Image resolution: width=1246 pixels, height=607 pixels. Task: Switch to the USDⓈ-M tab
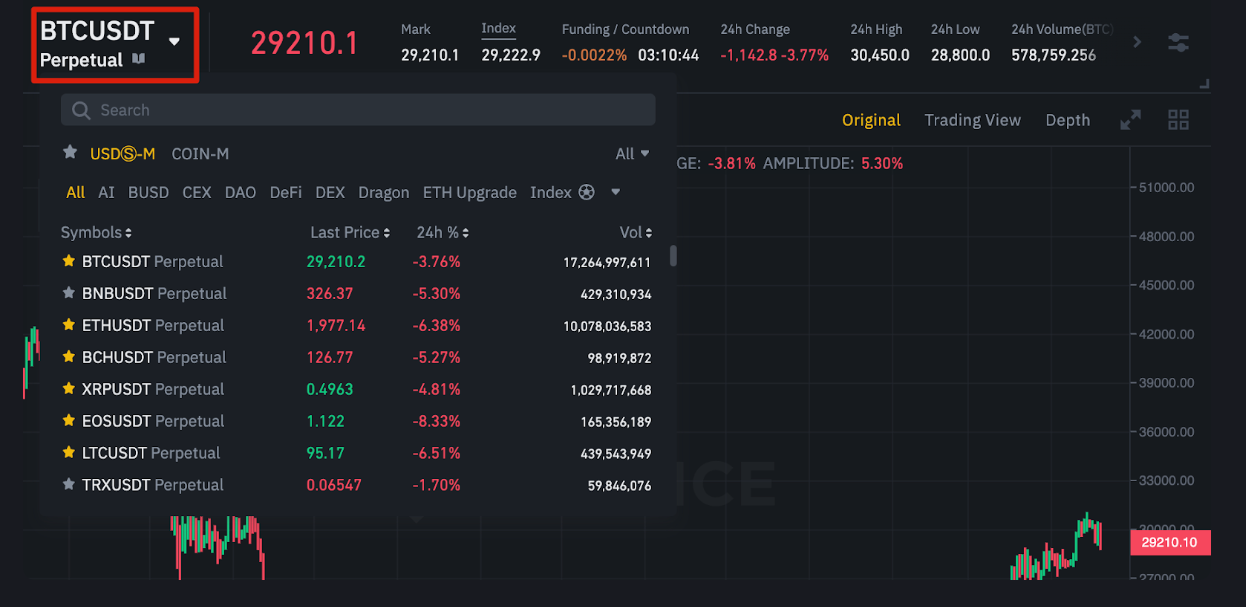click(x=123, y=153)
